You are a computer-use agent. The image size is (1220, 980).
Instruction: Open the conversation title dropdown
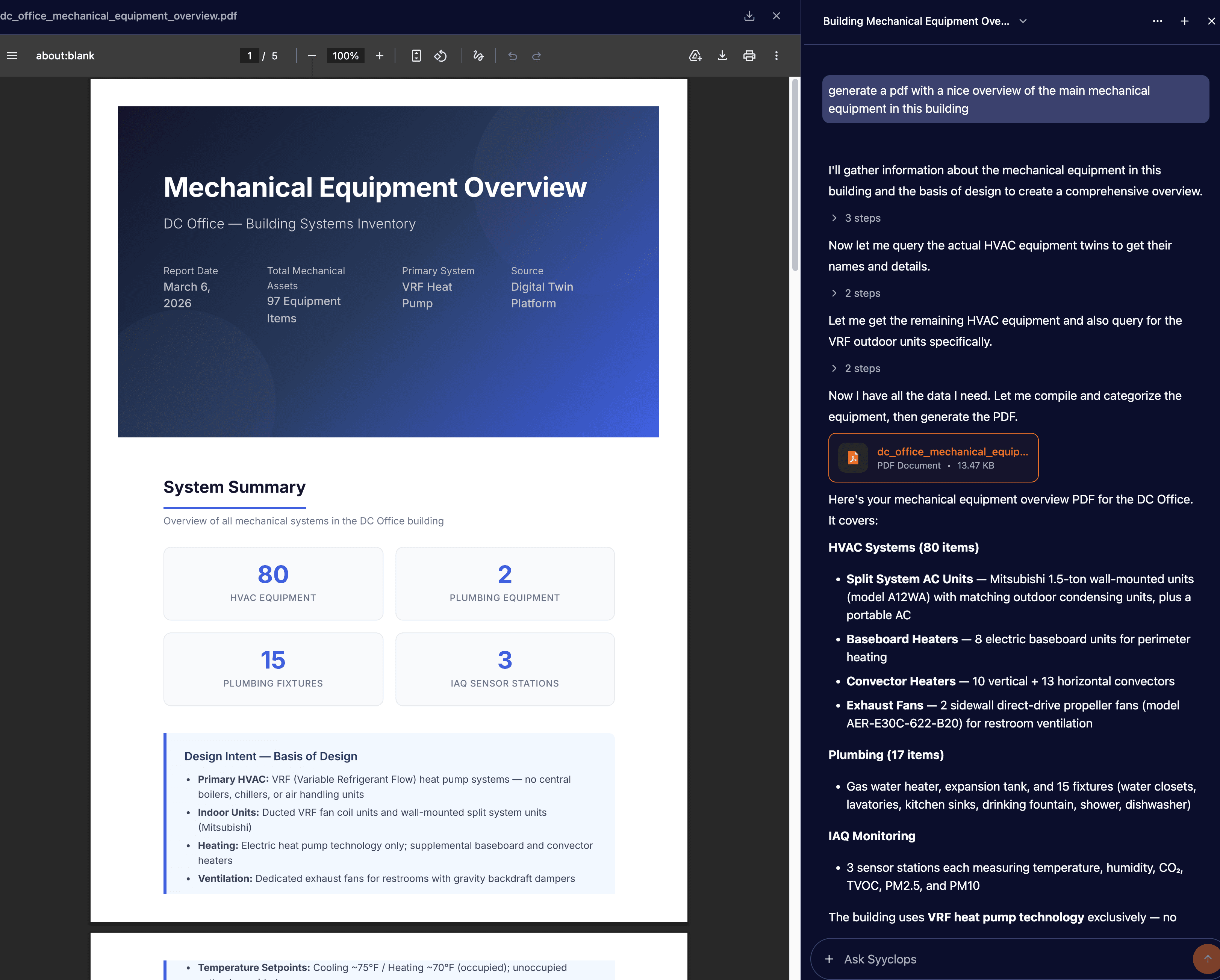click(x=1023, y=21)
